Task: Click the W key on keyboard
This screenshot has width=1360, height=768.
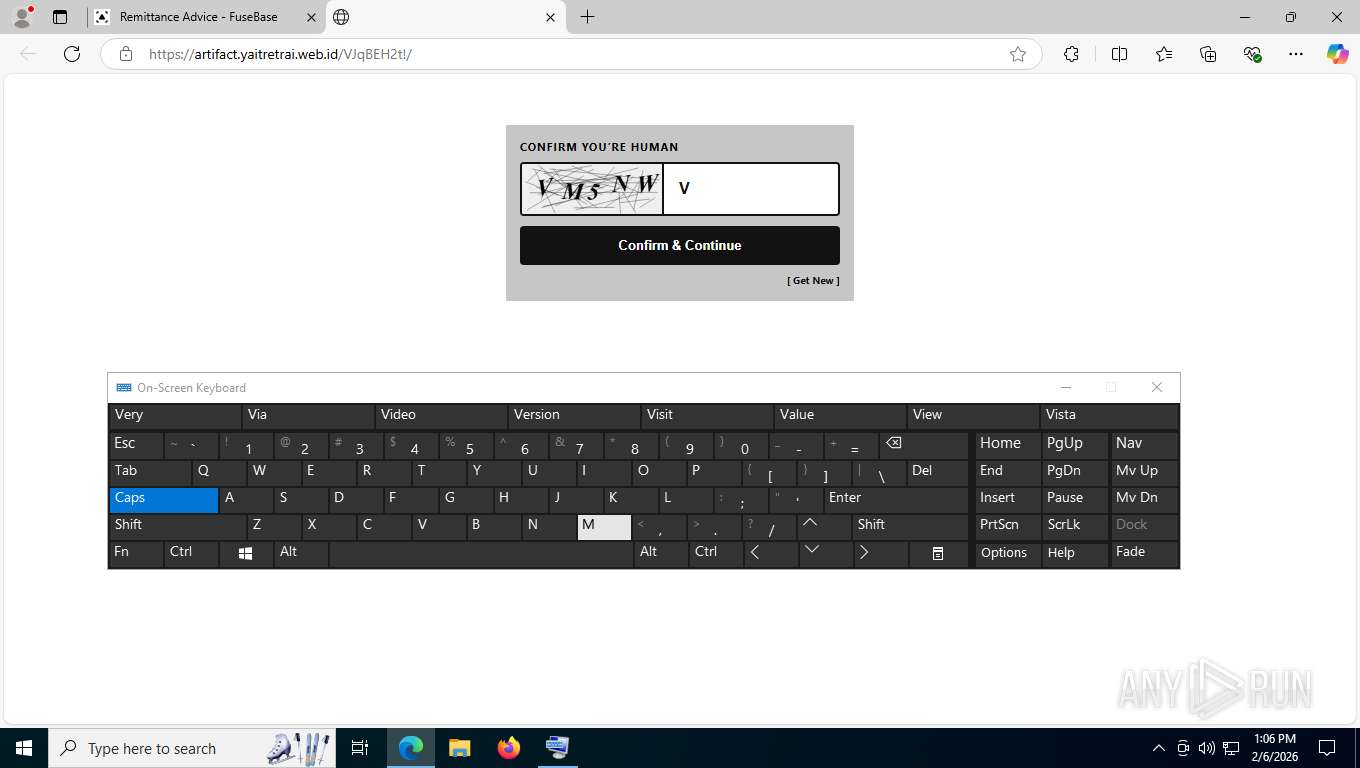Action: pos(273,473)
